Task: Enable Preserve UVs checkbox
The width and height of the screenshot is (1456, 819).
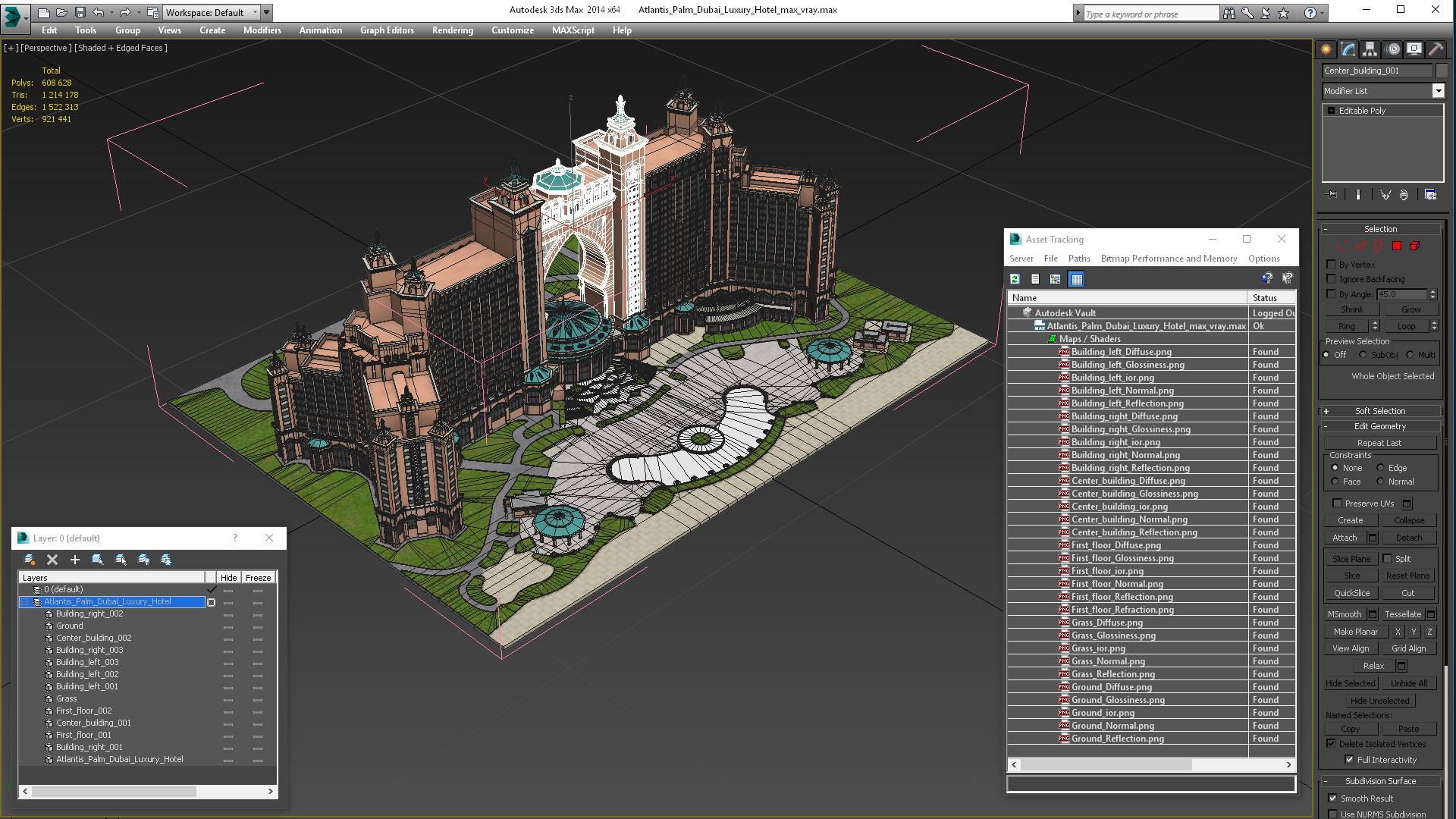Action: (x=1337, y=504)
